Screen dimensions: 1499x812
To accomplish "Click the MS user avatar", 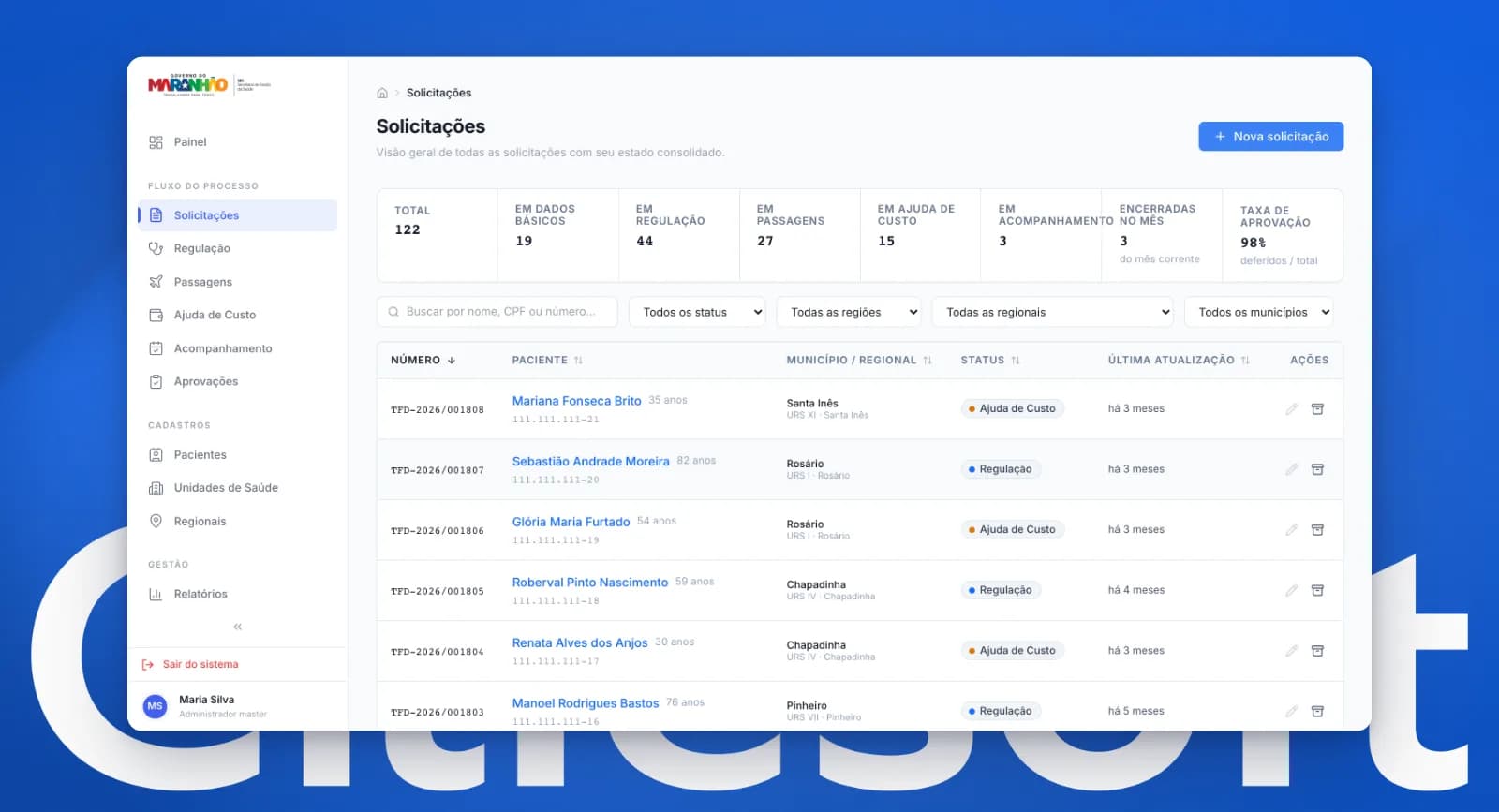I will pyautogui.click(x=155, y=706).
